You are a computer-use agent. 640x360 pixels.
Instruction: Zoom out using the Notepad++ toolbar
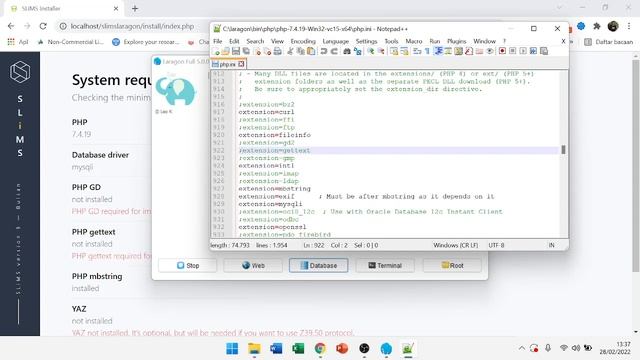381,51
